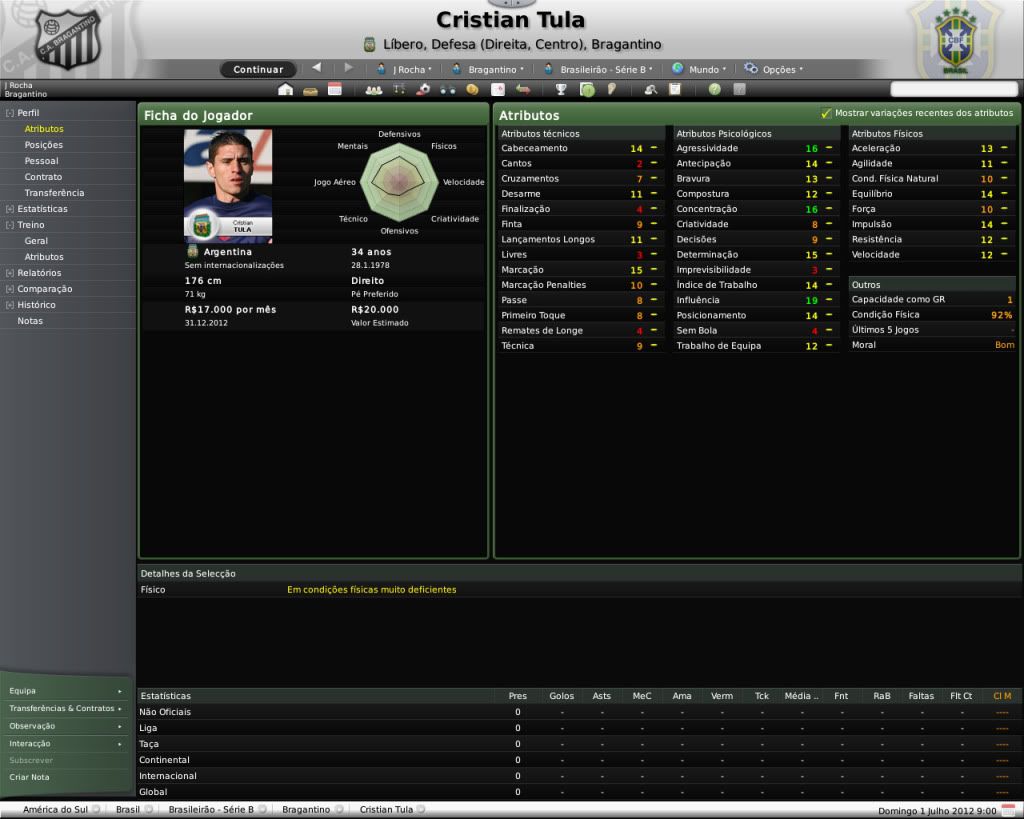Expand the Histórico tree section
This screenshot has height=819, width=1024.
point(10,305)
